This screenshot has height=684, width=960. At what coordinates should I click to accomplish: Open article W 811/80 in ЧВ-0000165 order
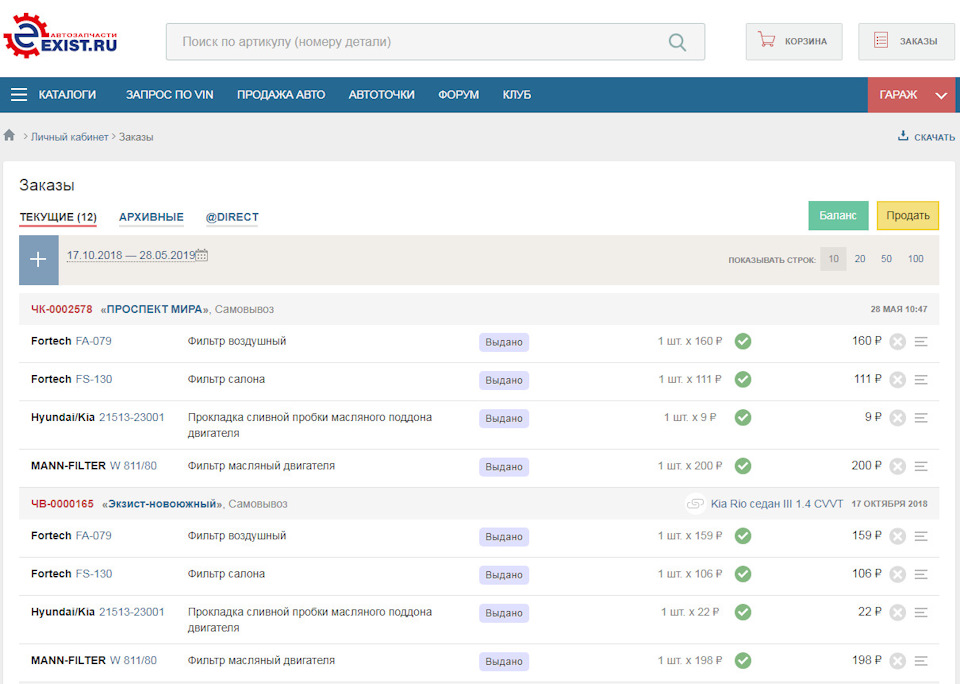tap(133, 660)
